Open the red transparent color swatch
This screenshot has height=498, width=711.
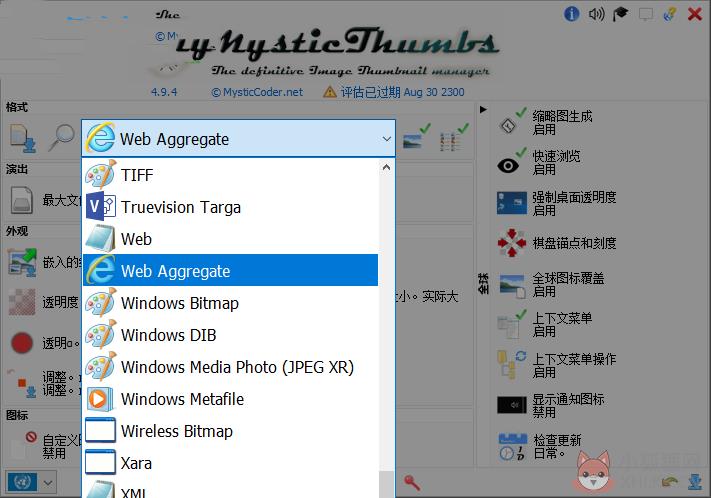tap(22, 342)
